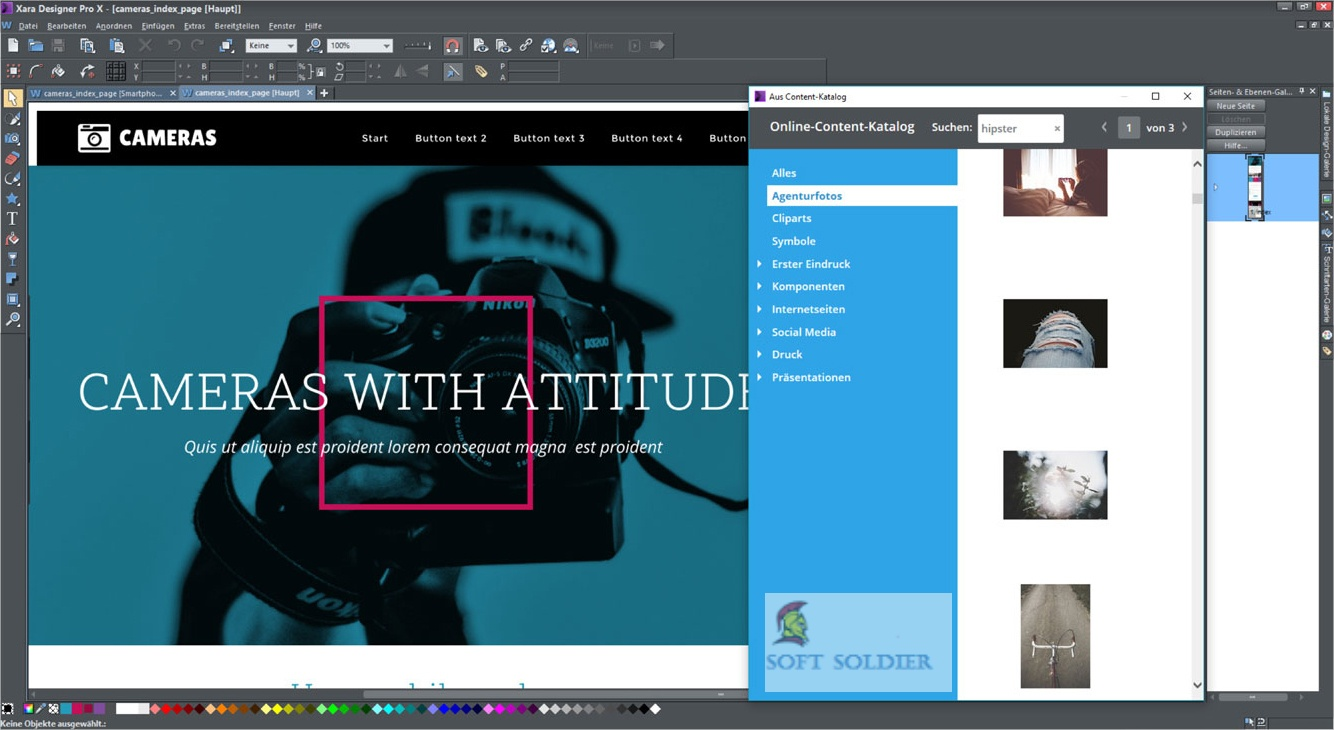Pin the Seiten- & Ebenen-Galerie panel
The image size is (1334, 730).
click(x=1301, y=92)
